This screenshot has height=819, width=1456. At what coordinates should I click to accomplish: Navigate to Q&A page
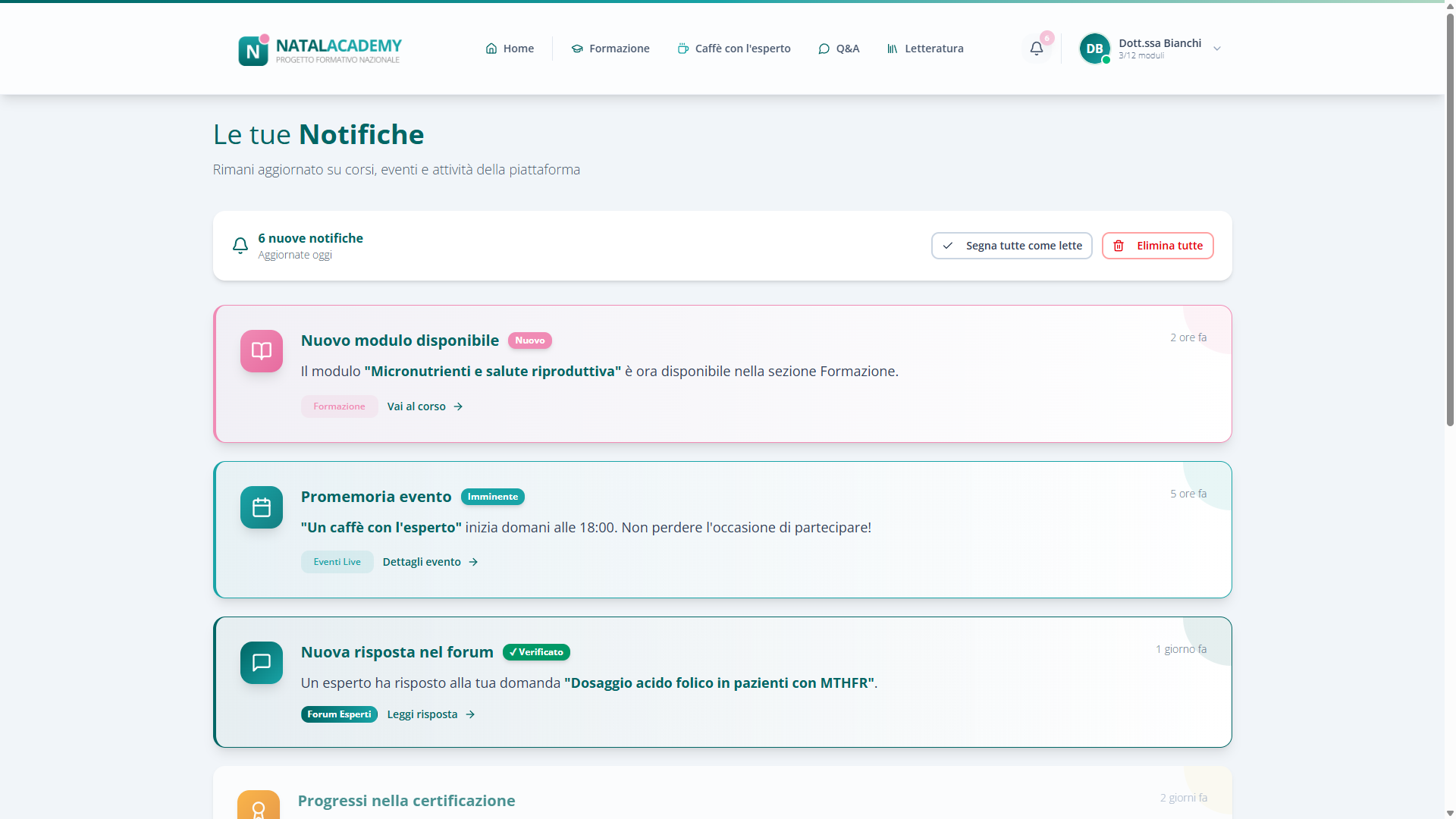point(839,49)
